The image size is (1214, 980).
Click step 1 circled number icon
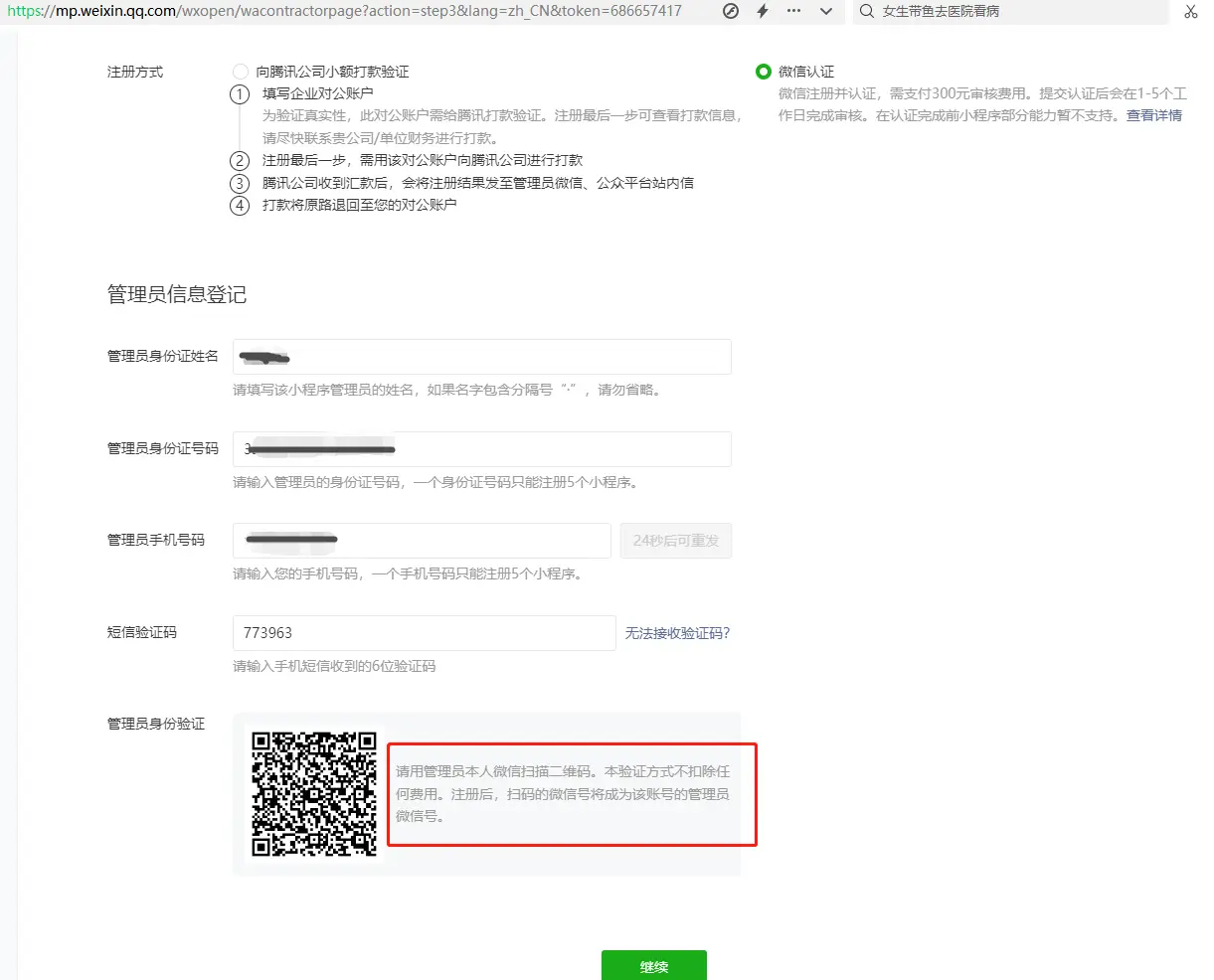pyautogui.click(x=240, y=94)
